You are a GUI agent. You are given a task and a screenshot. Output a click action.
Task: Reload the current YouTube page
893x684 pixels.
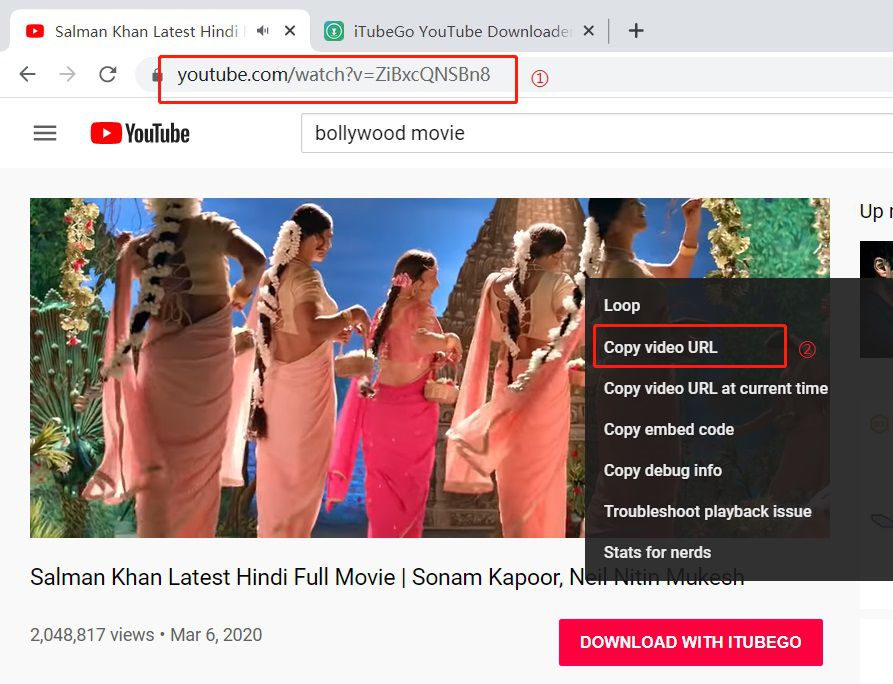108,74
